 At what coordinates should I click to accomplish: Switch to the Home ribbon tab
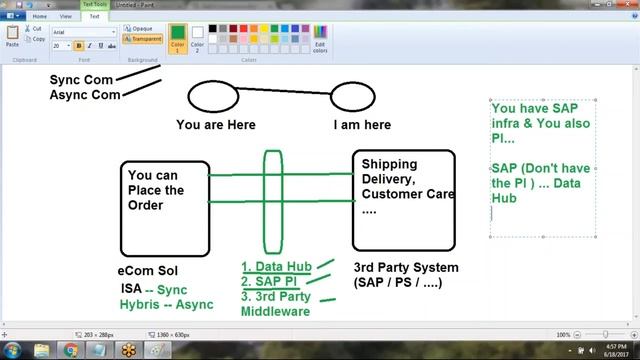40,16
